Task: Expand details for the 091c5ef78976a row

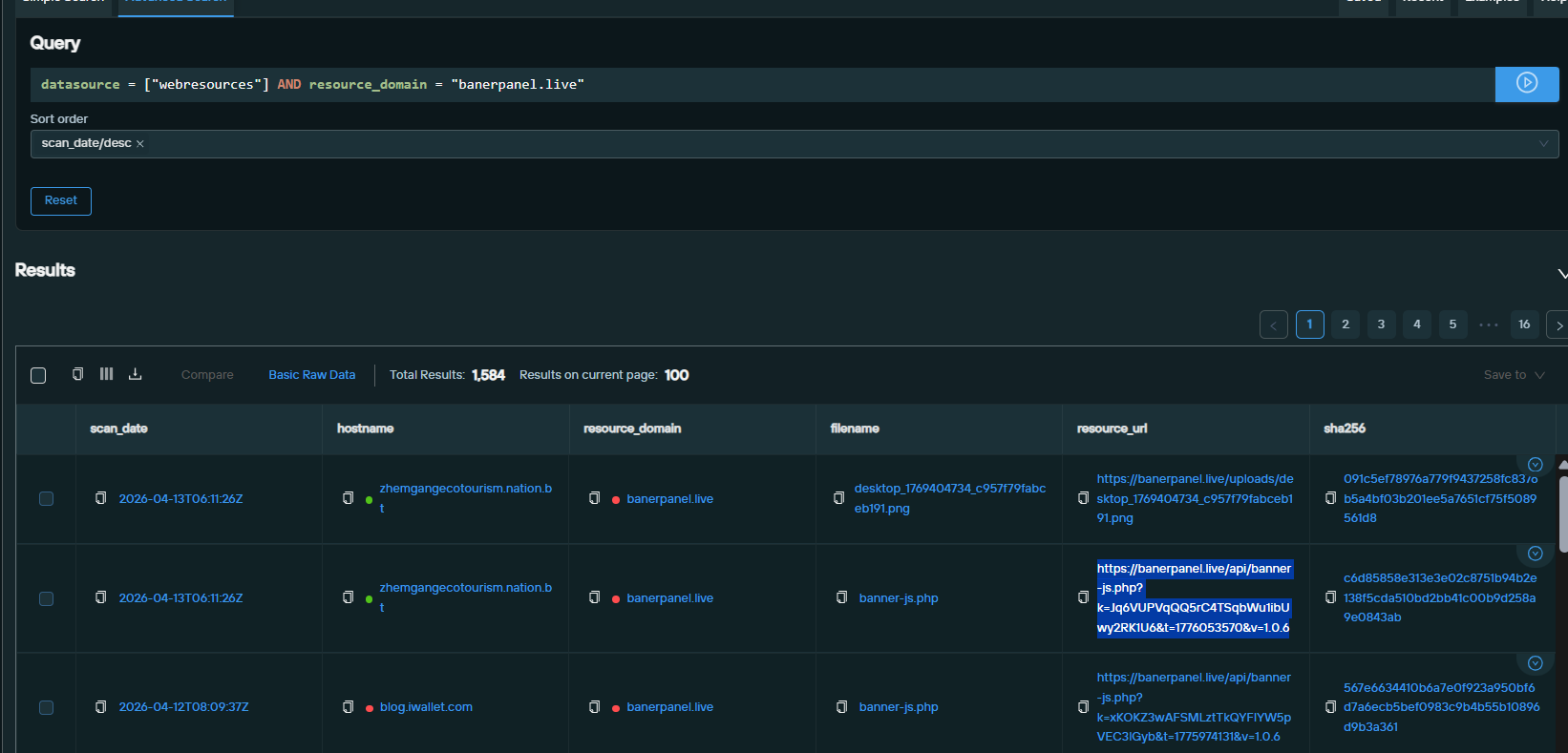Action: [x=1535, y=465]
